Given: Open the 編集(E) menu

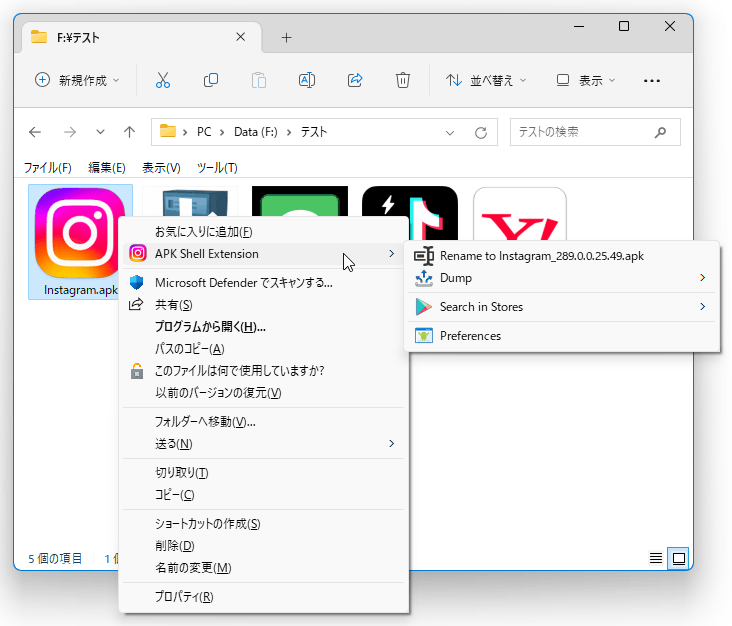Looking at the screenshot, I should (107, 168).
